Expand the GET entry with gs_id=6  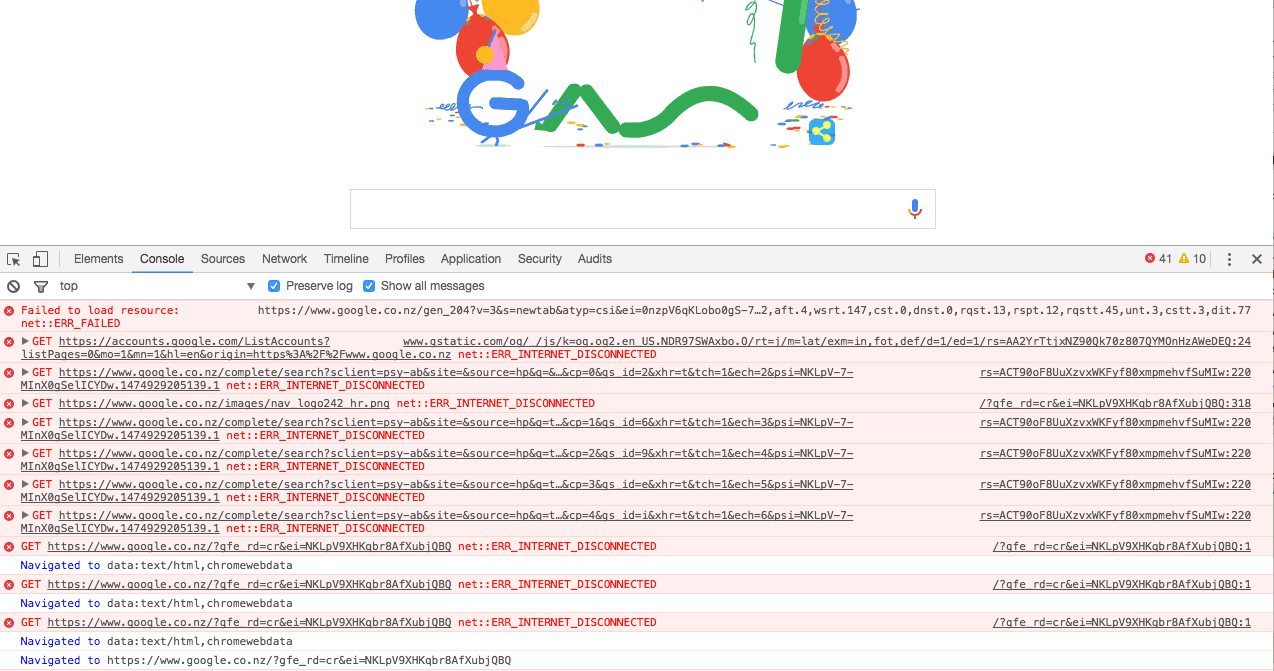coord(26,423)
